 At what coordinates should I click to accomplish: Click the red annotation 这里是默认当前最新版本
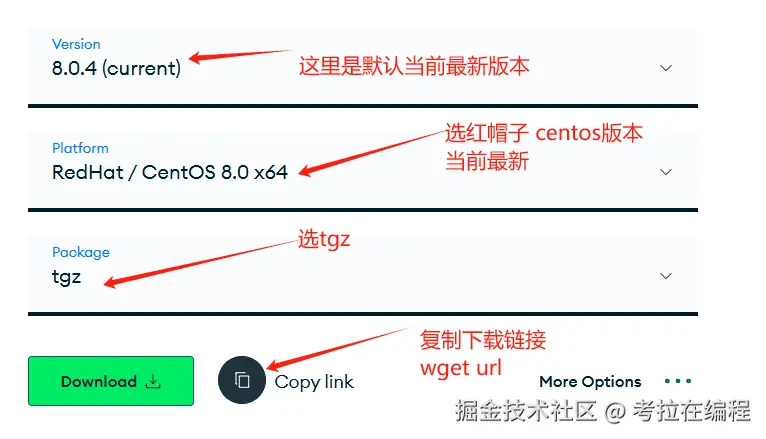pyautogui.click(x=414, y=66)
